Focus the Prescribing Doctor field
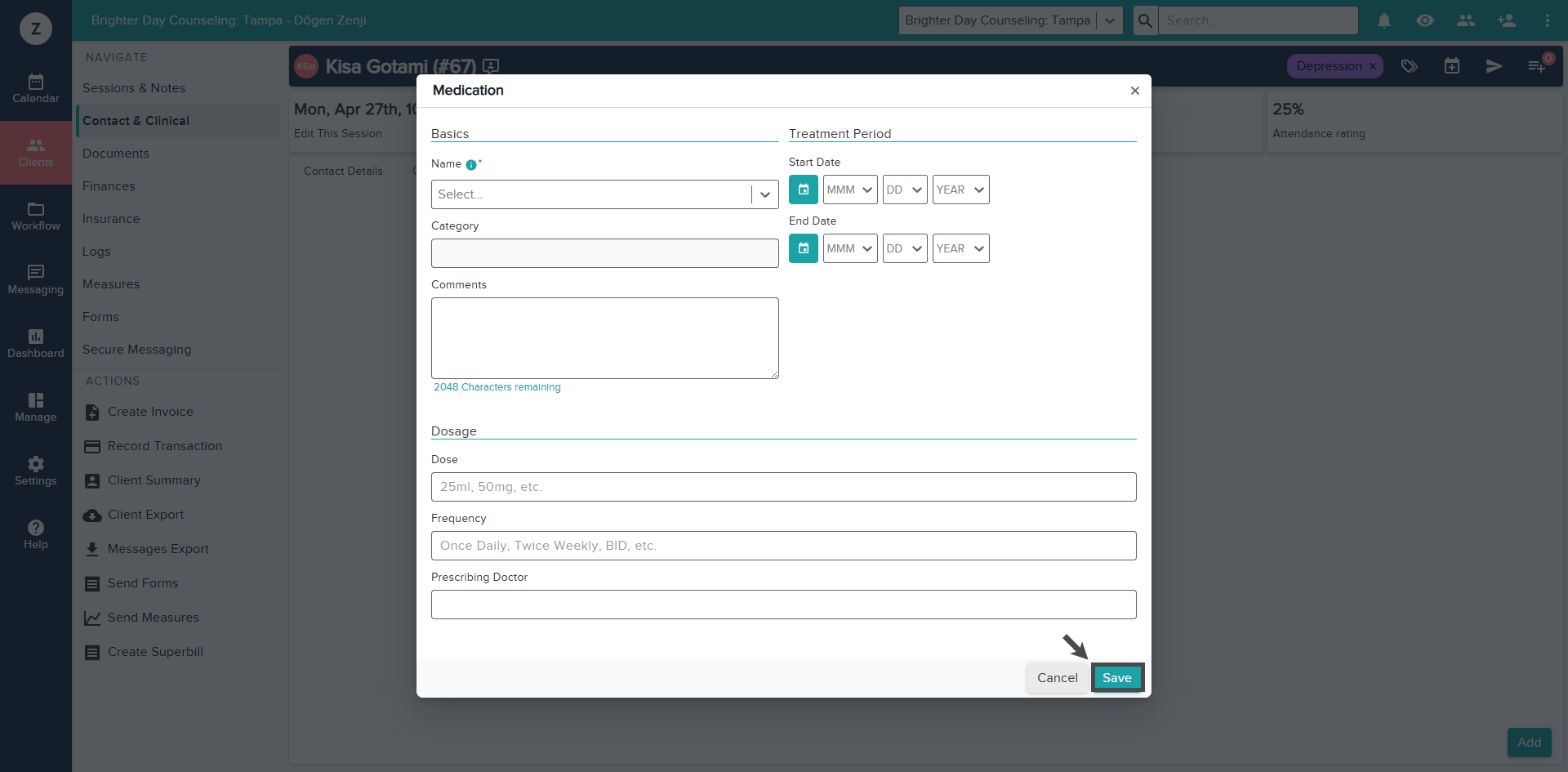1568x772 pixels. (784, 605)
